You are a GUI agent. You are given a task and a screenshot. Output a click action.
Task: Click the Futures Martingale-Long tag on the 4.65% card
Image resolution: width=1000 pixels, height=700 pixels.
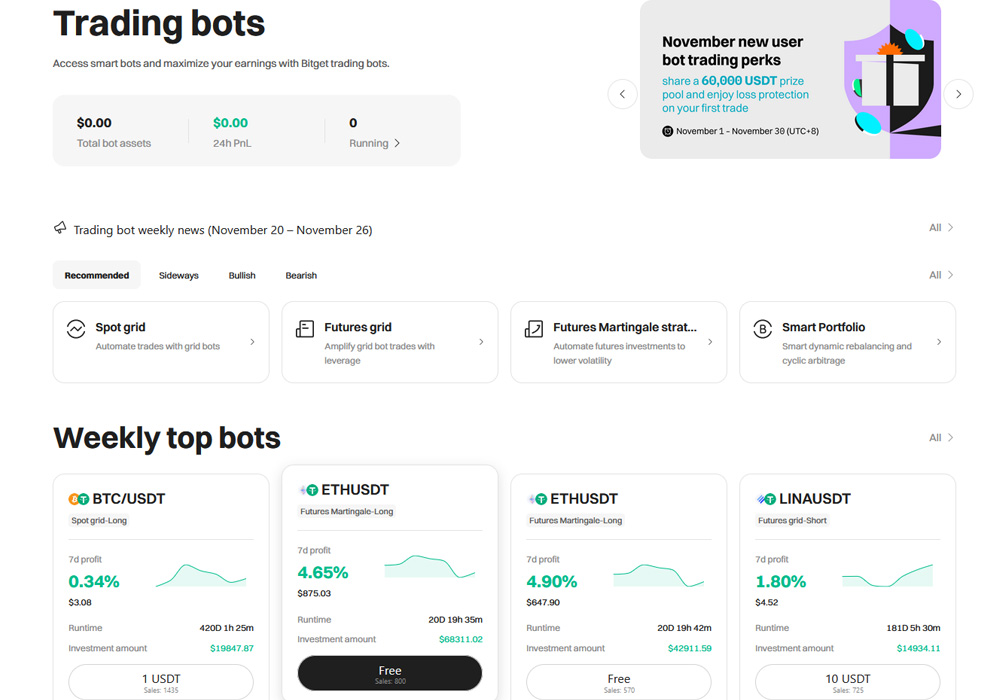[x=346, y=512]
